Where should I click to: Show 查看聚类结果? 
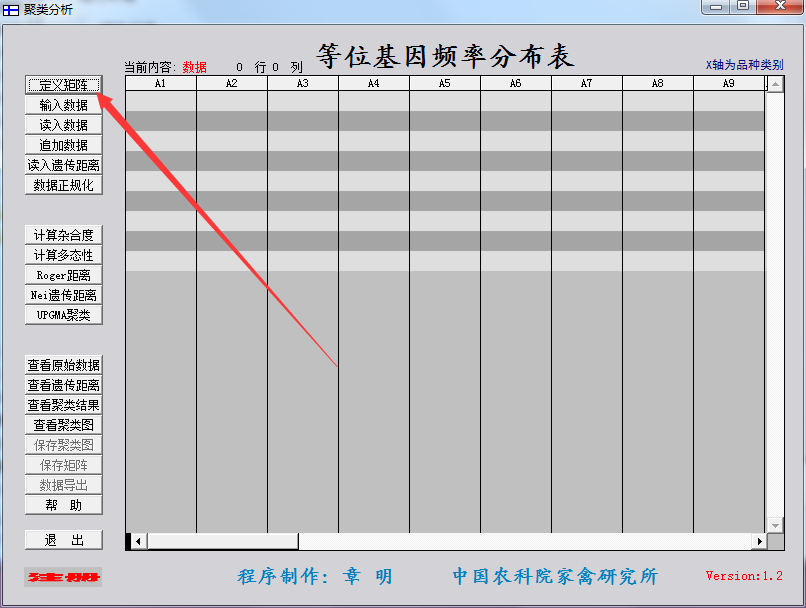pyautogui.click(x=64, y=405)
